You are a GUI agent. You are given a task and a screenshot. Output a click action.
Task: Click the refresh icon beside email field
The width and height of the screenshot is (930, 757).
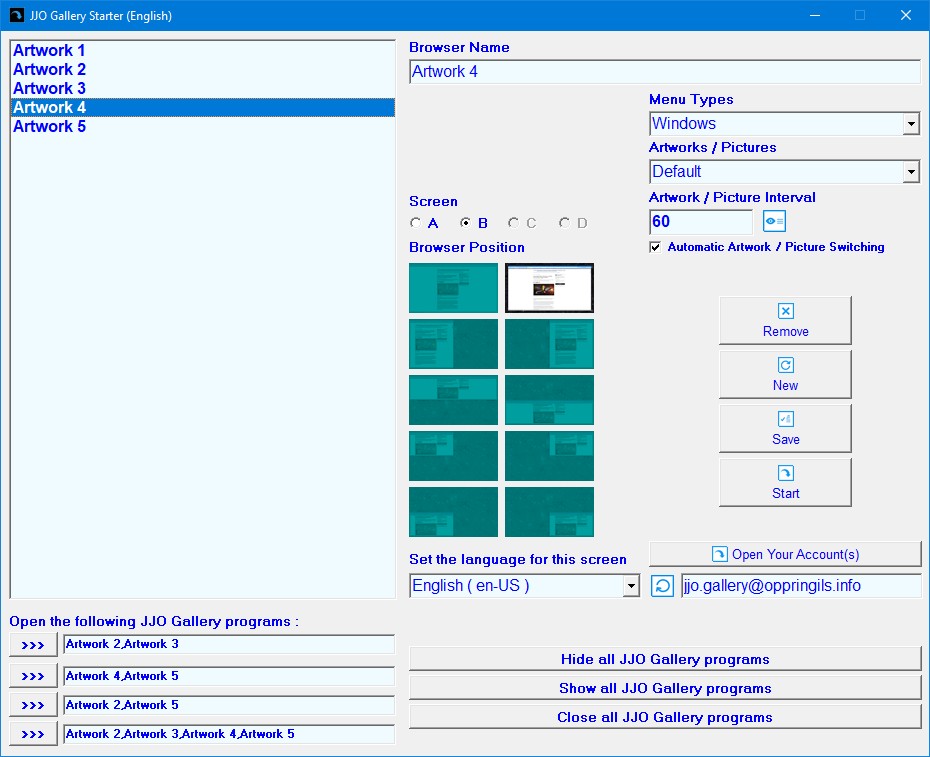(662, 586)
